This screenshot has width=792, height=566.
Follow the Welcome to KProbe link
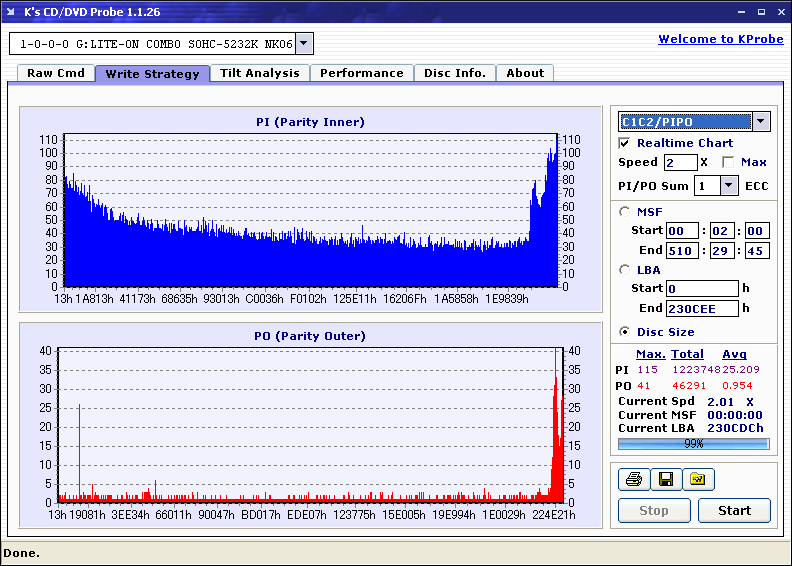(x=718, y=39)
